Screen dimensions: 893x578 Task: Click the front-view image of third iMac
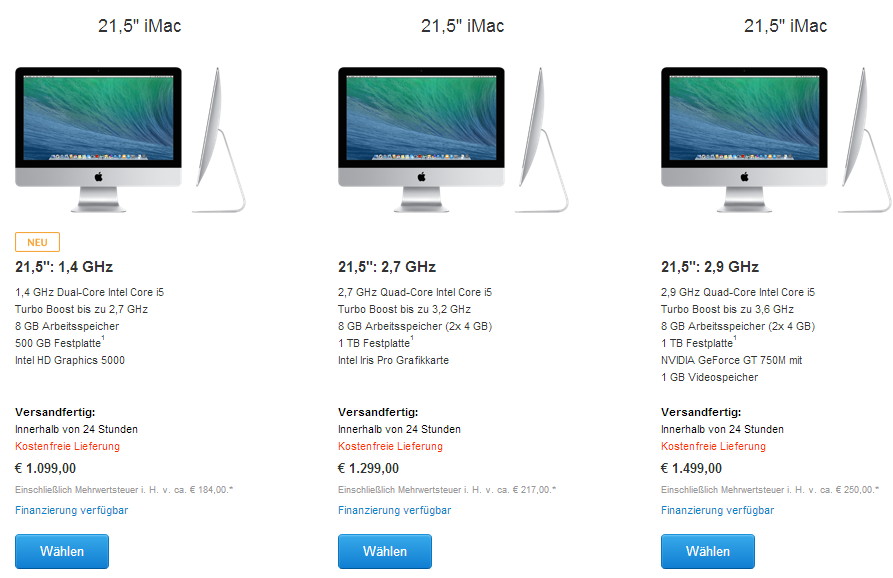(744, 140)
